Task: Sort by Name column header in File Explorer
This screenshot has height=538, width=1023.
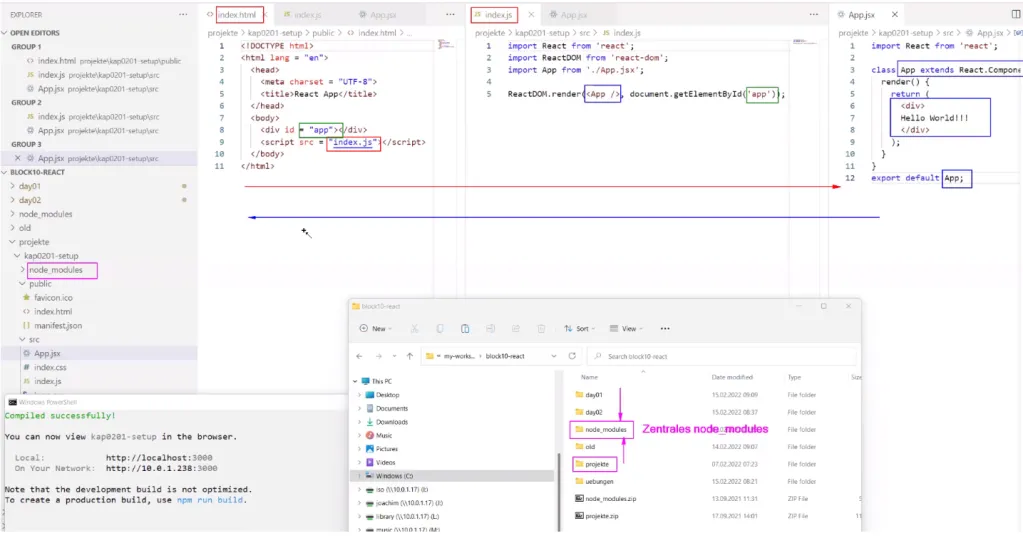Action: pos(590,377)
